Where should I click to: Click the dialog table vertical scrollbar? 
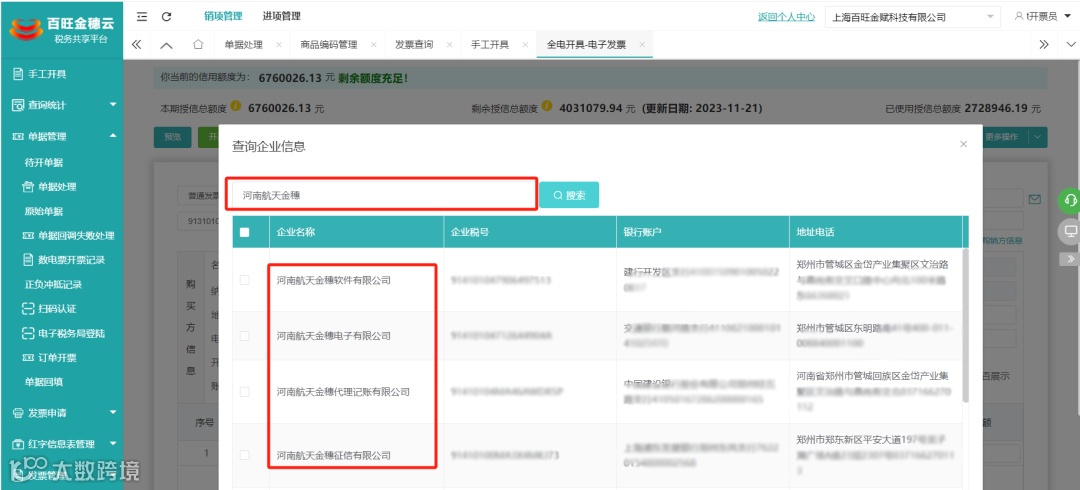coord(966,324)
